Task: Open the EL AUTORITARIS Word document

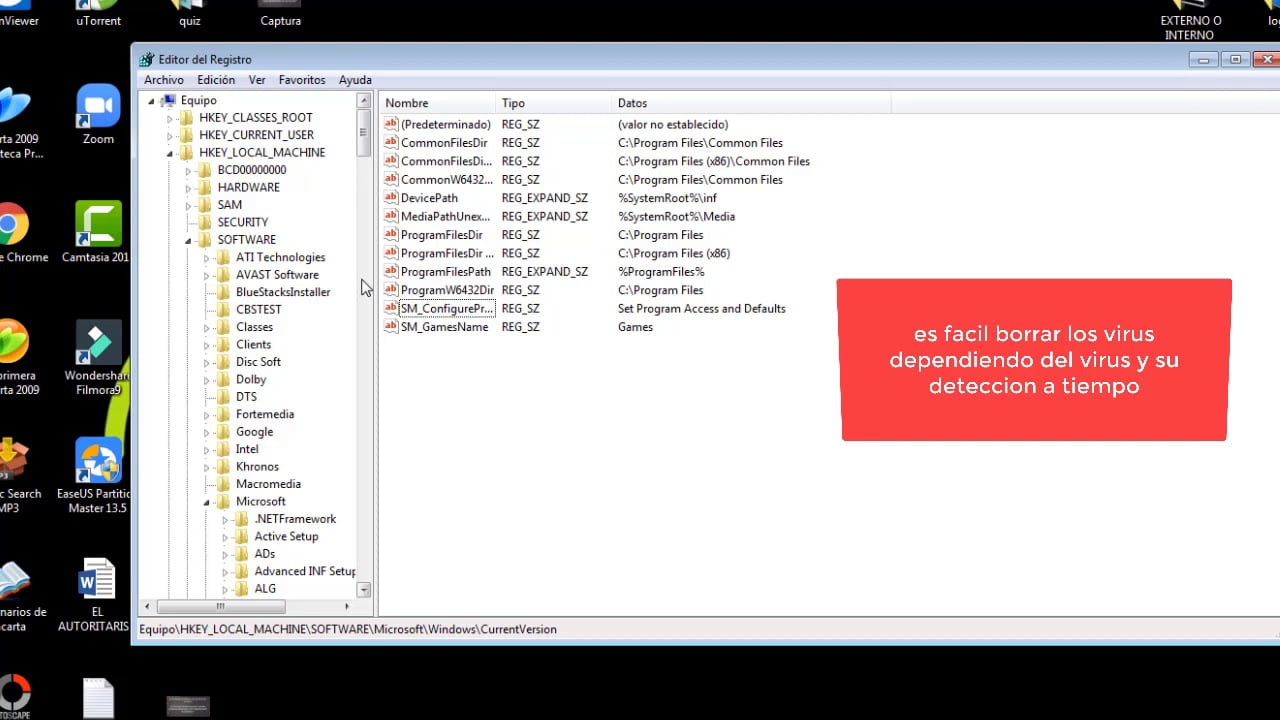Action: (x=97, y=595)
